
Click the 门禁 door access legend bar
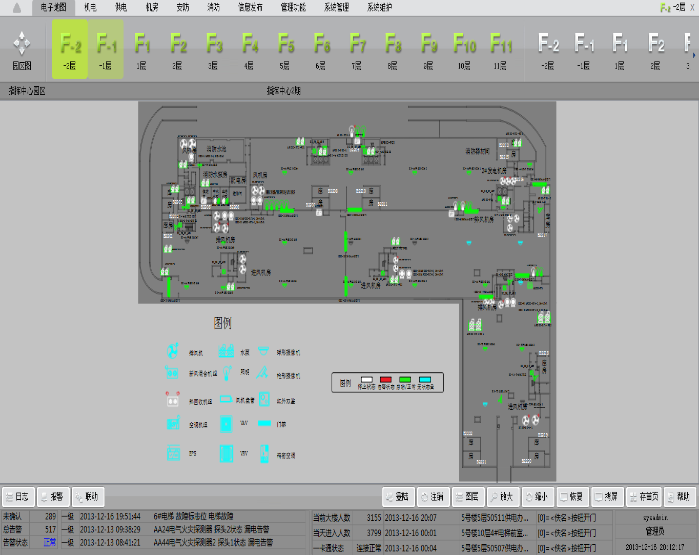coord(264,423)
